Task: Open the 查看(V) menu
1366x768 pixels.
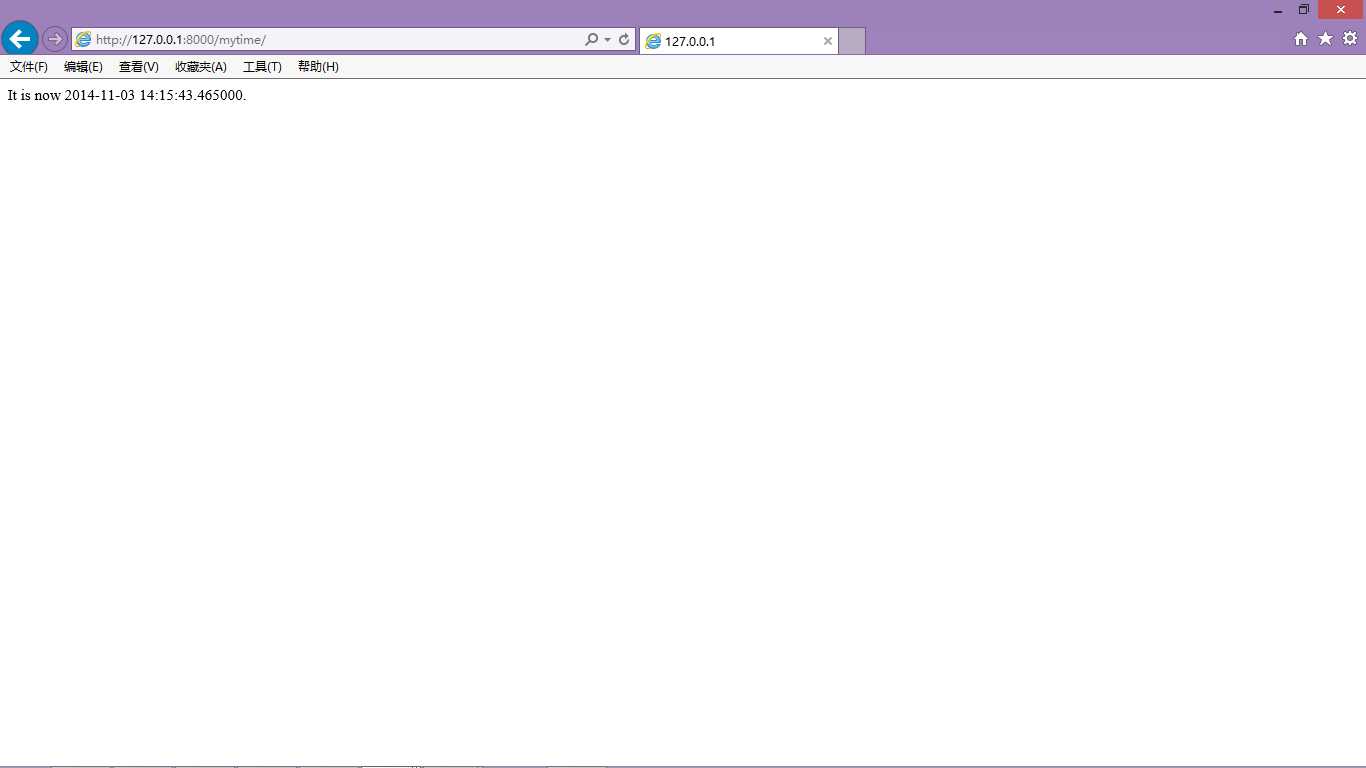Action: point(139,67)
